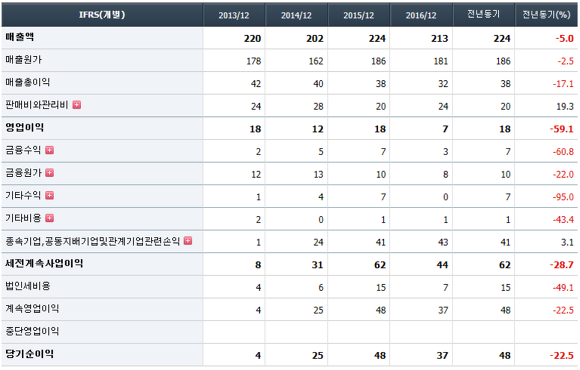Select the 중단영업이익 row label

tap(32, 331)
